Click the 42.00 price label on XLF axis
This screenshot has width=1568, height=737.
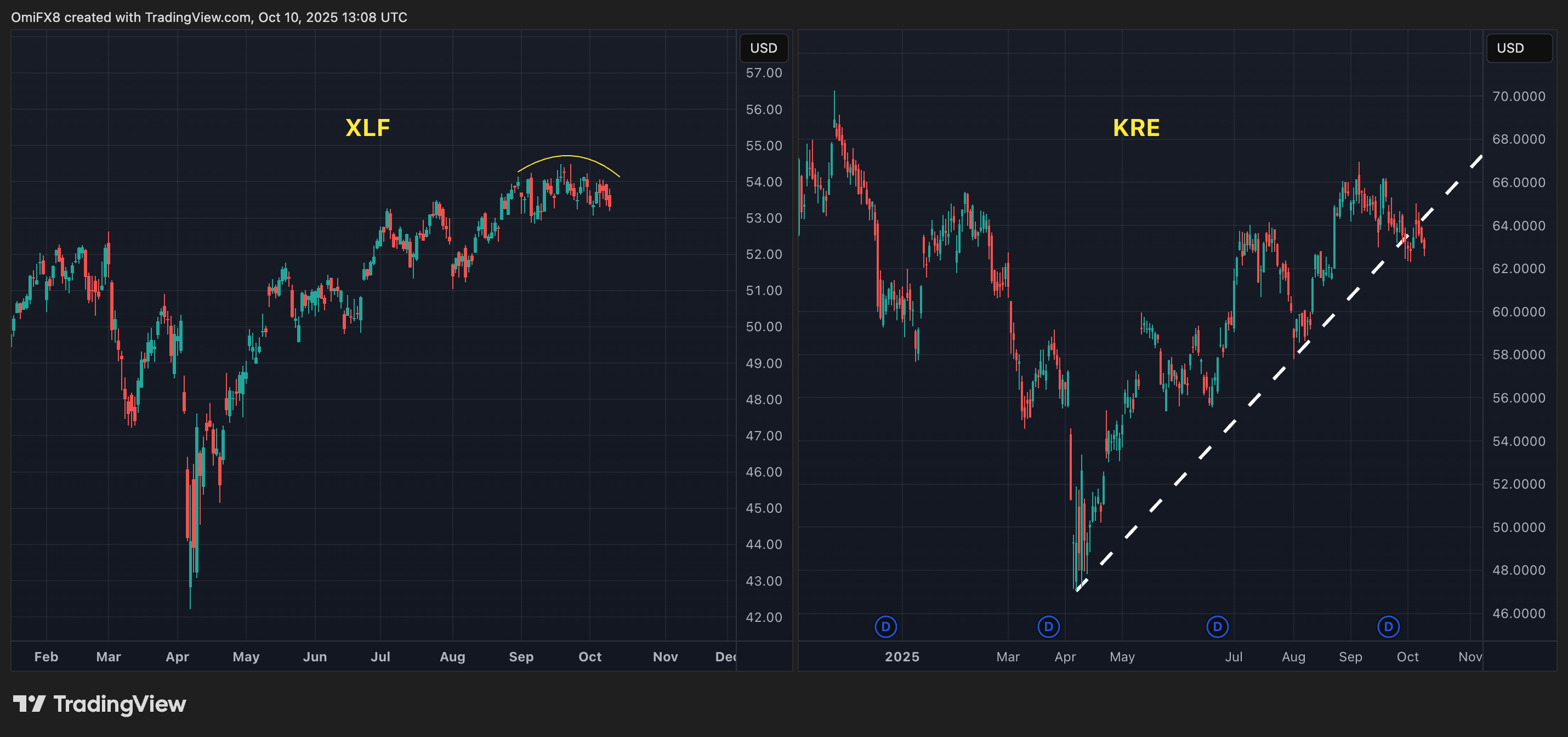click(763, 617)
